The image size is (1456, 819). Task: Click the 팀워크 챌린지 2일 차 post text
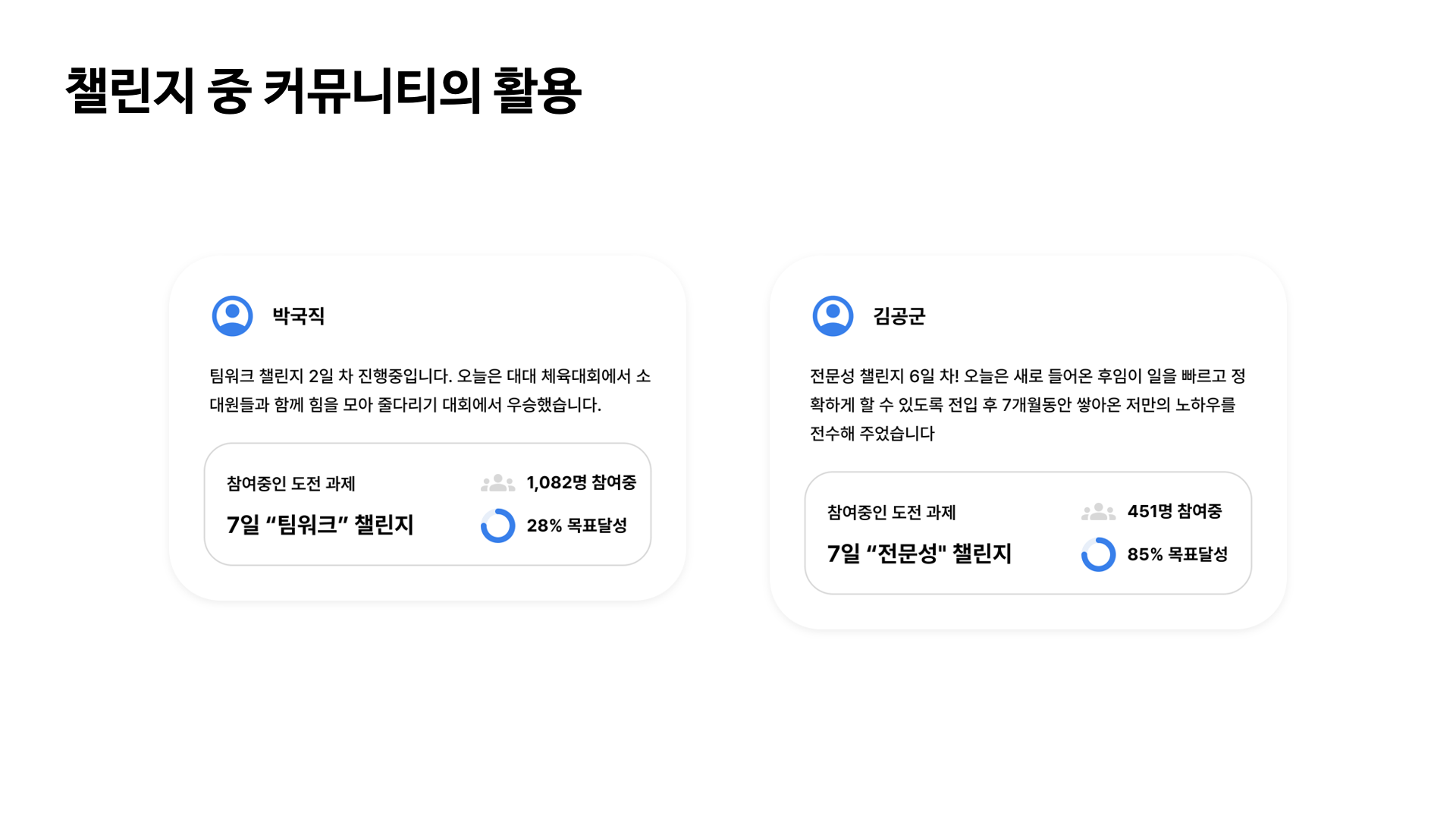tap(430, 391)
